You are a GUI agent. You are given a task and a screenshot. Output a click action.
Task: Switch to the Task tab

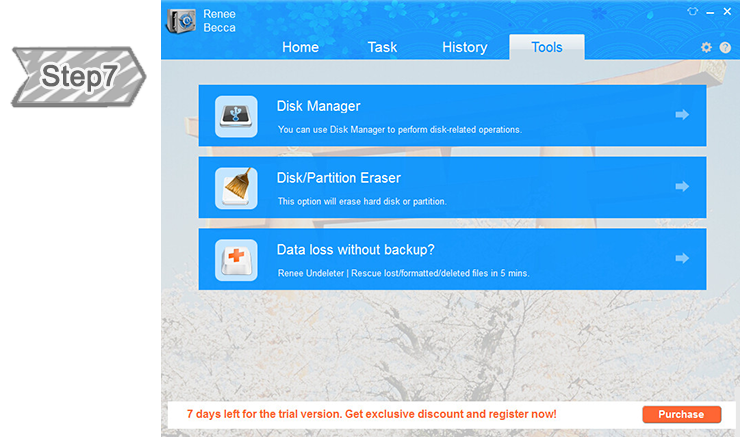pos(382,47)
